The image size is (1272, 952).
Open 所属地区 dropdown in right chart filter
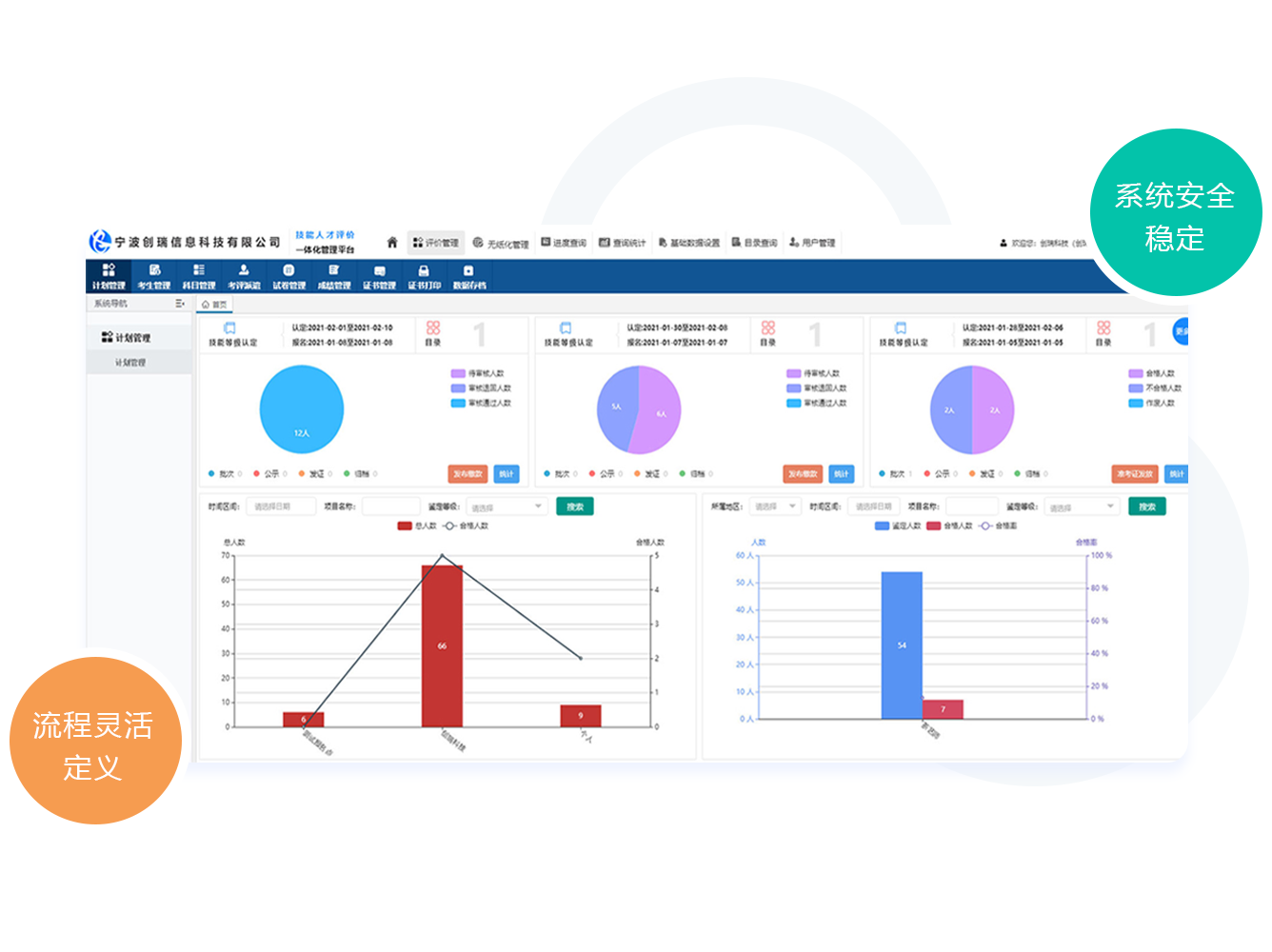pyautogui.click(x=773, y=506)
